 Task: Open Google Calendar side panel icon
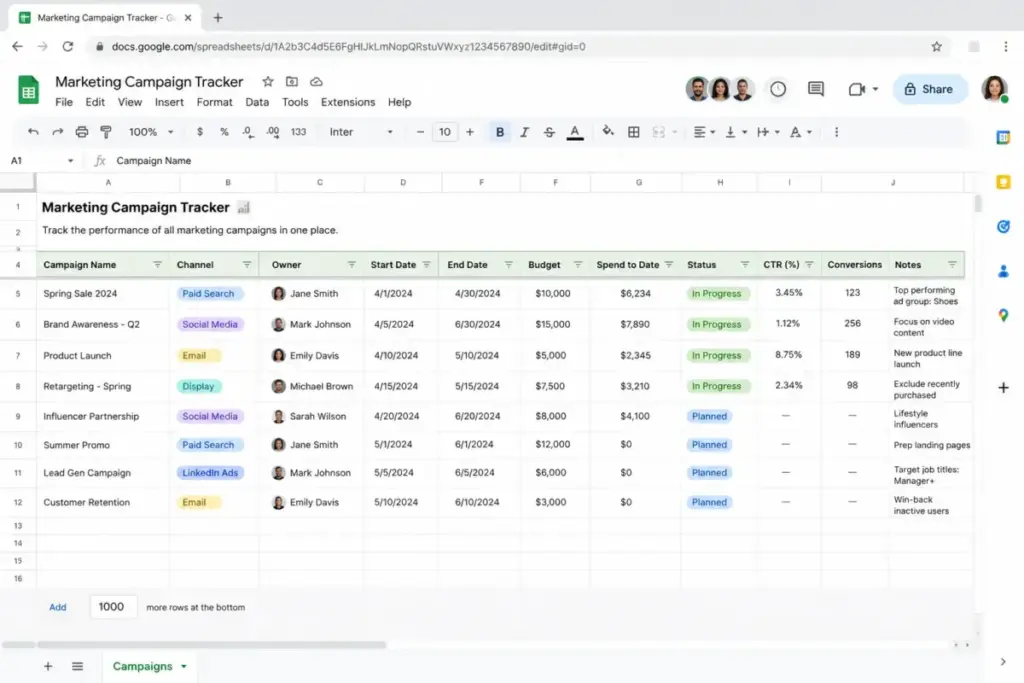click(x=1003, y=138)
